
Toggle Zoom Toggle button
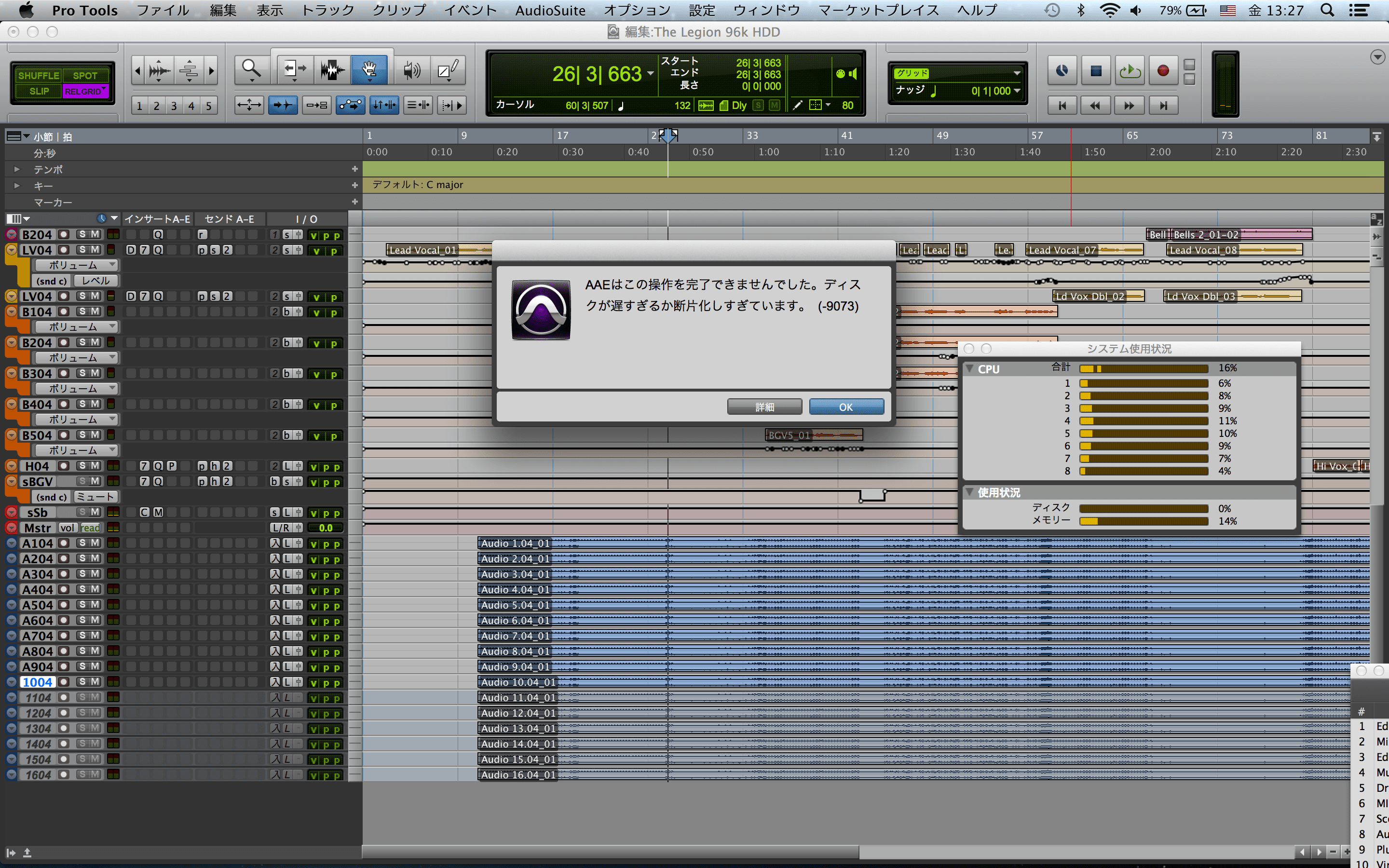(x=248, y=105)
